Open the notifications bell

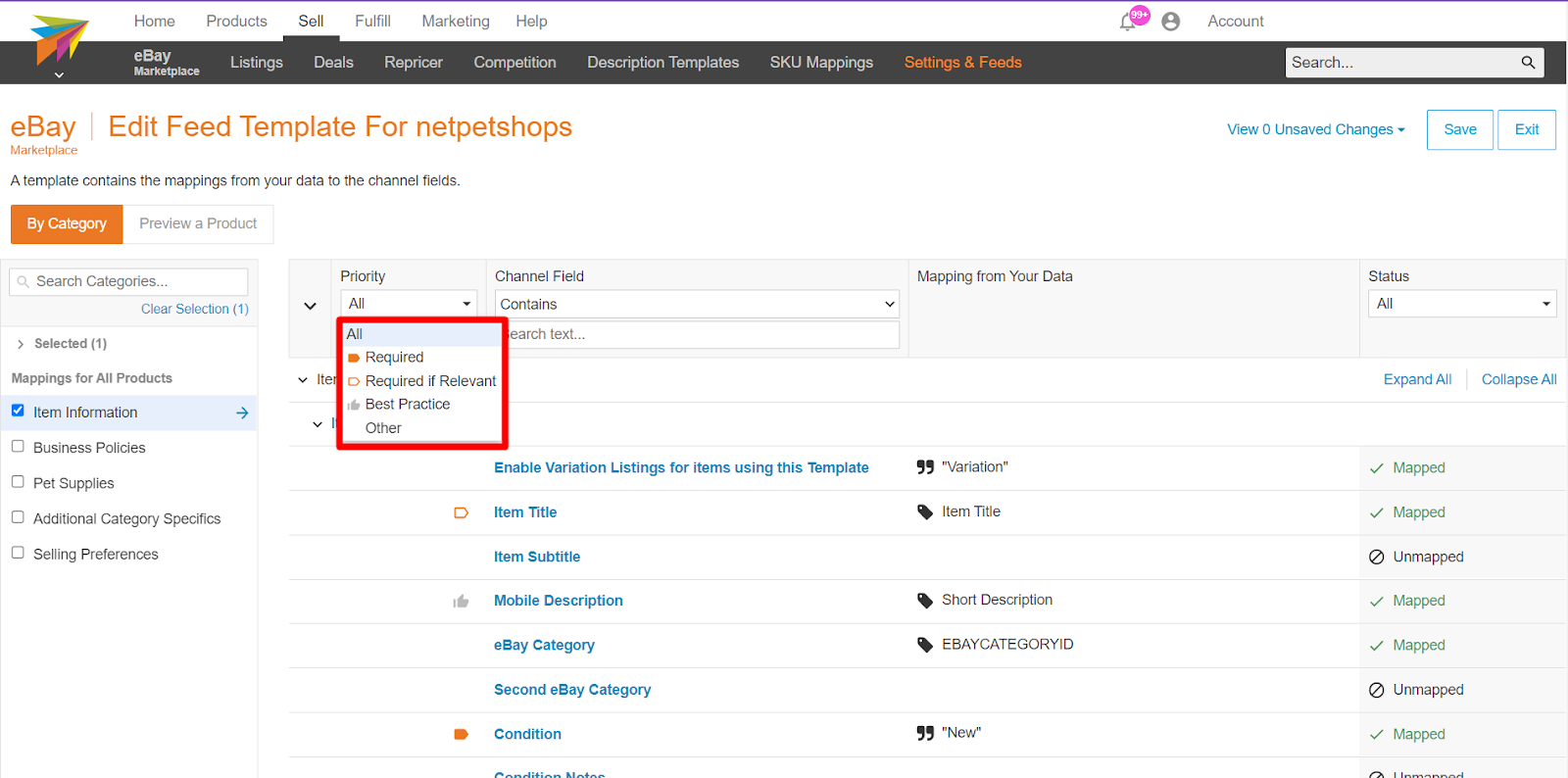1128,22
